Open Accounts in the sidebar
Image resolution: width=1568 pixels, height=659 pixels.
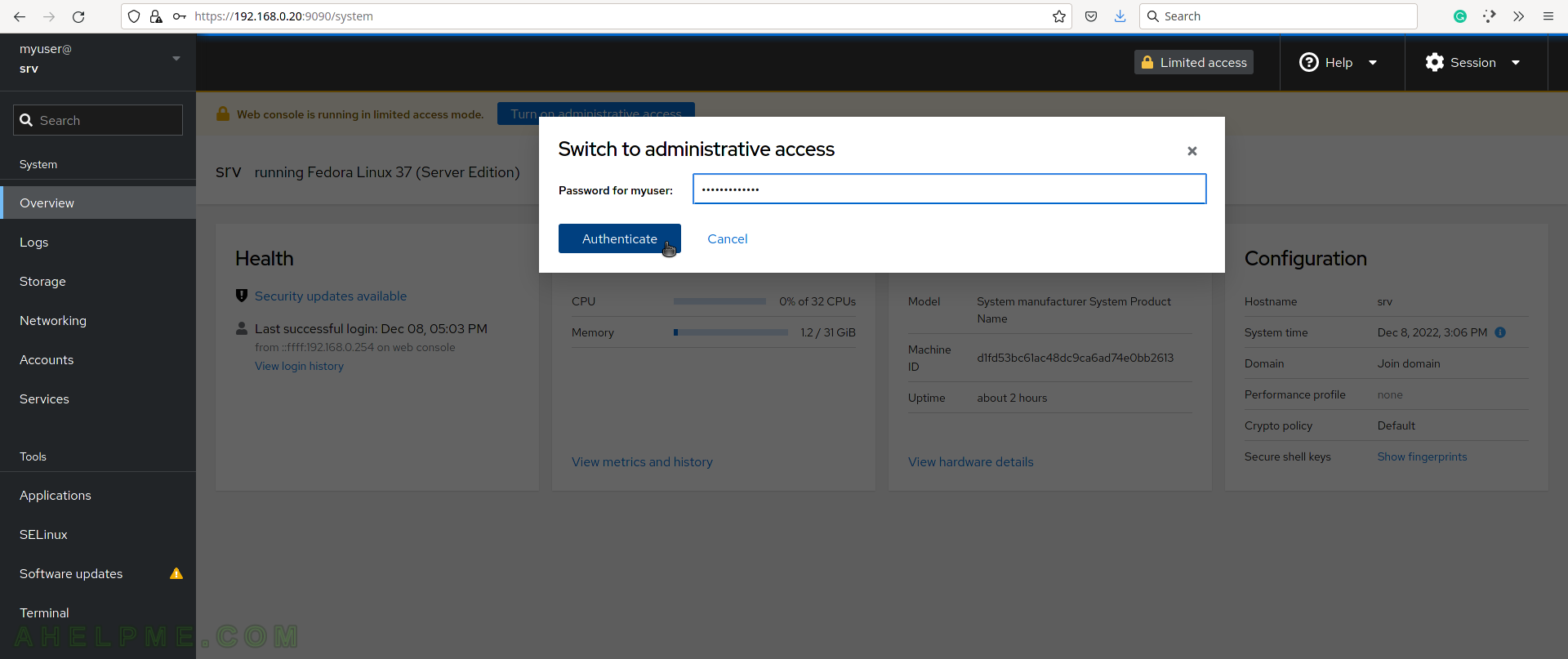pos(98,359)
